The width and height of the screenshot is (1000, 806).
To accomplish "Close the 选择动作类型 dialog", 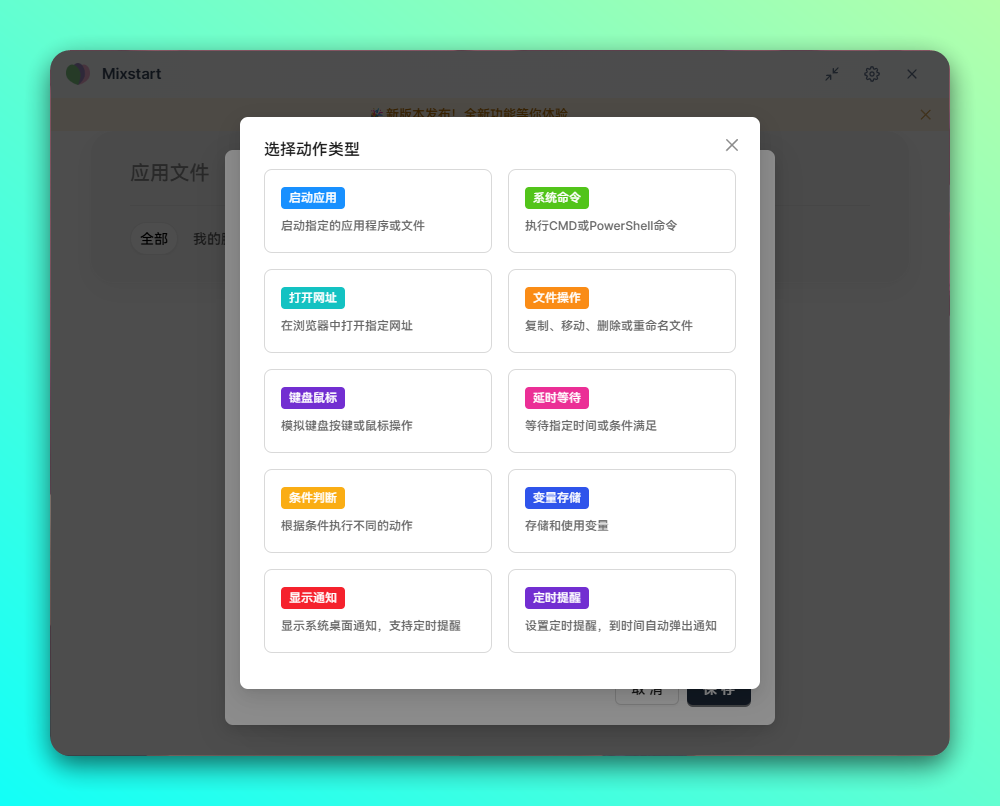I will click(x=731, y=145).
